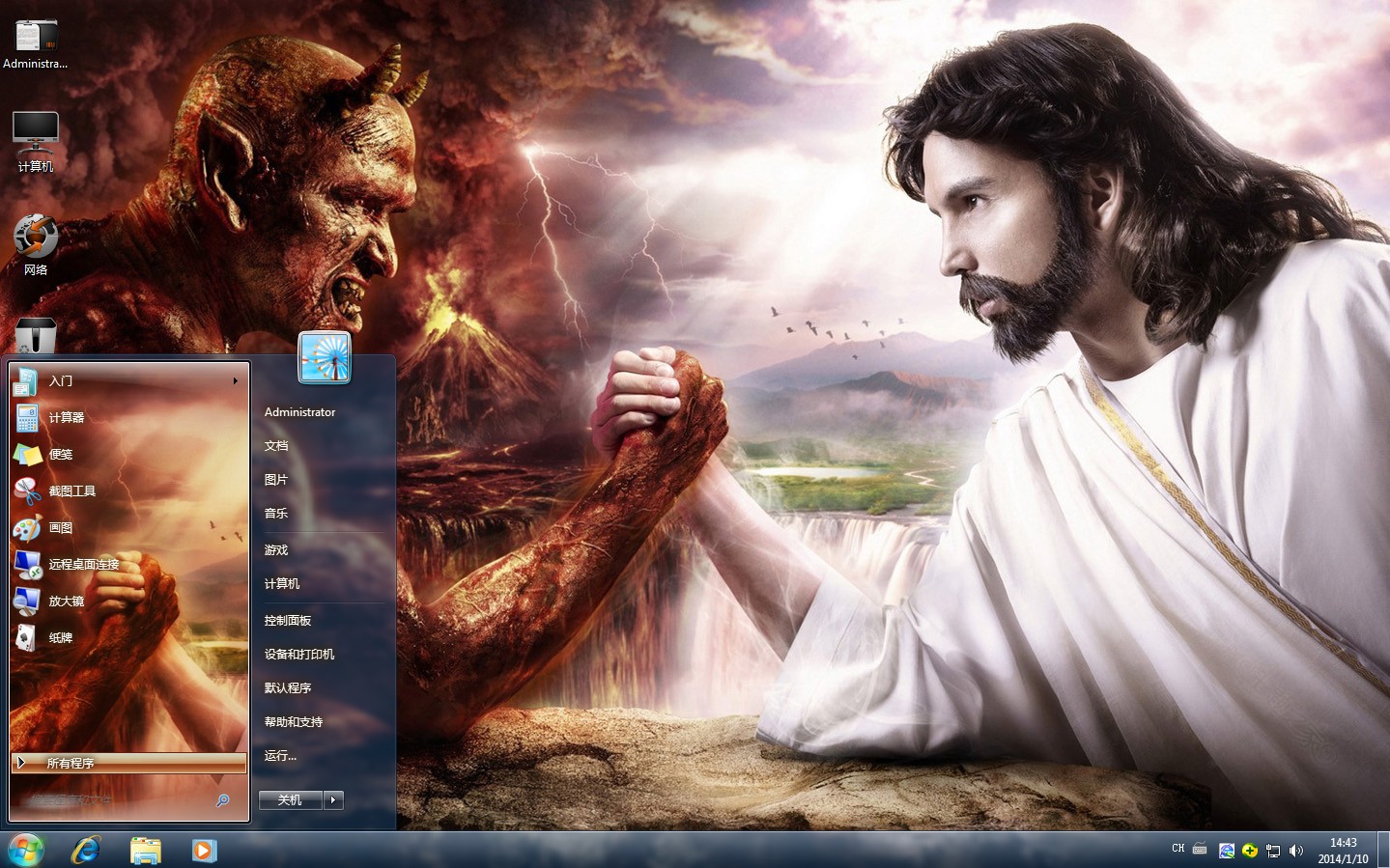This screenshot has height=868, width=1390.
Task: Launch Internet Explorer from the taskbar
Action: click(x=87, y=851)
